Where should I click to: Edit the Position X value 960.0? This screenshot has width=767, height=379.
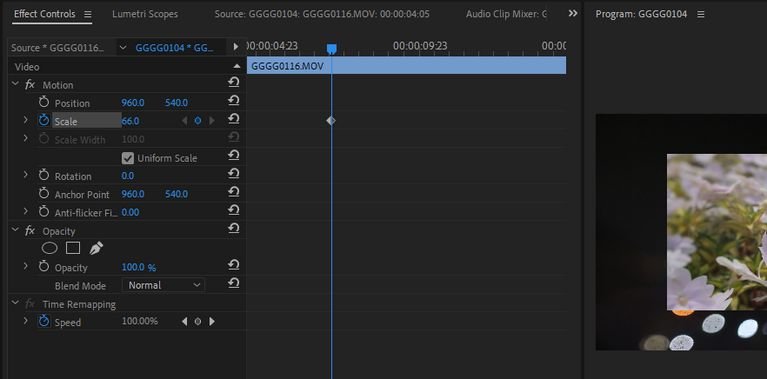133,103
